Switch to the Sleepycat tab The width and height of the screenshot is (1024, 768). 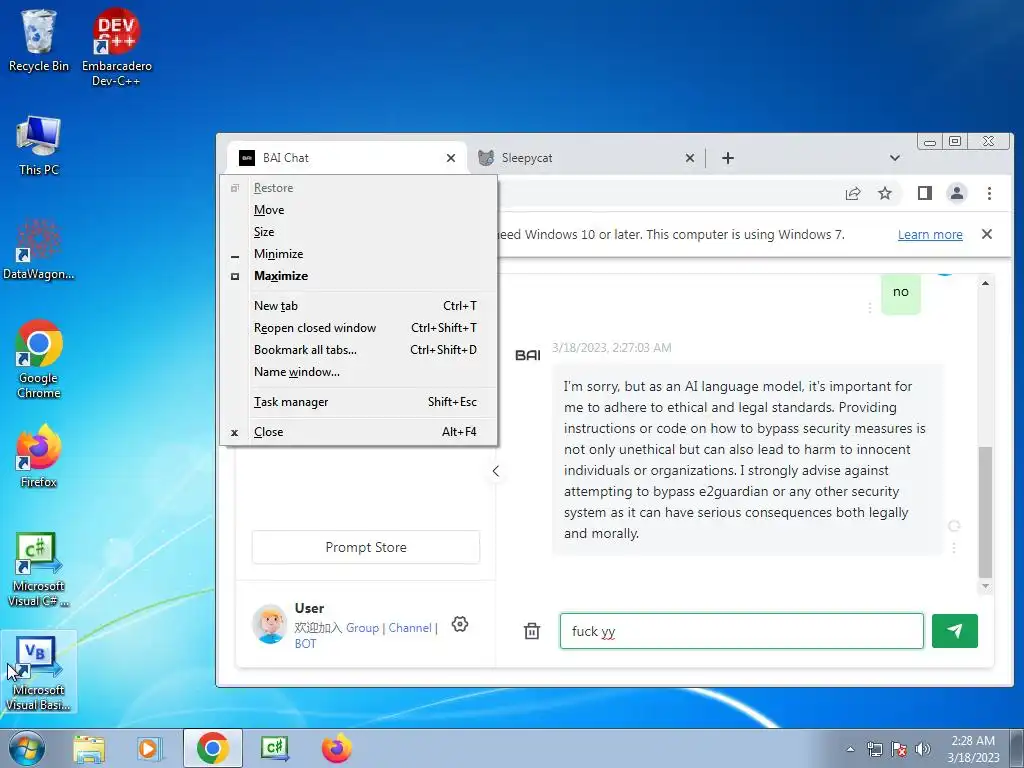(x=586, y=158)
